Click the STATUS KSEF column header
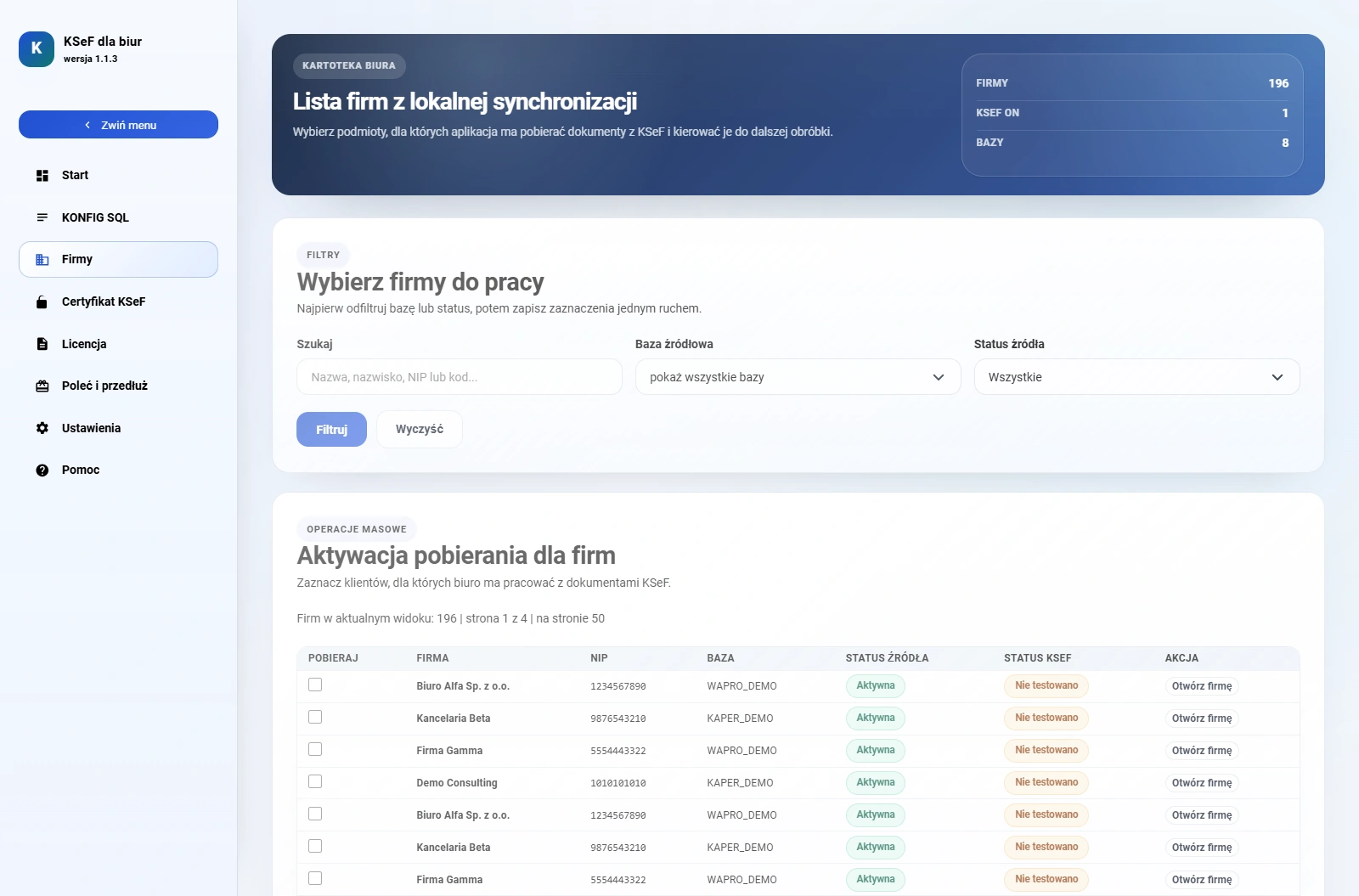This screenshot has height=896, width=1359. 1037,658
